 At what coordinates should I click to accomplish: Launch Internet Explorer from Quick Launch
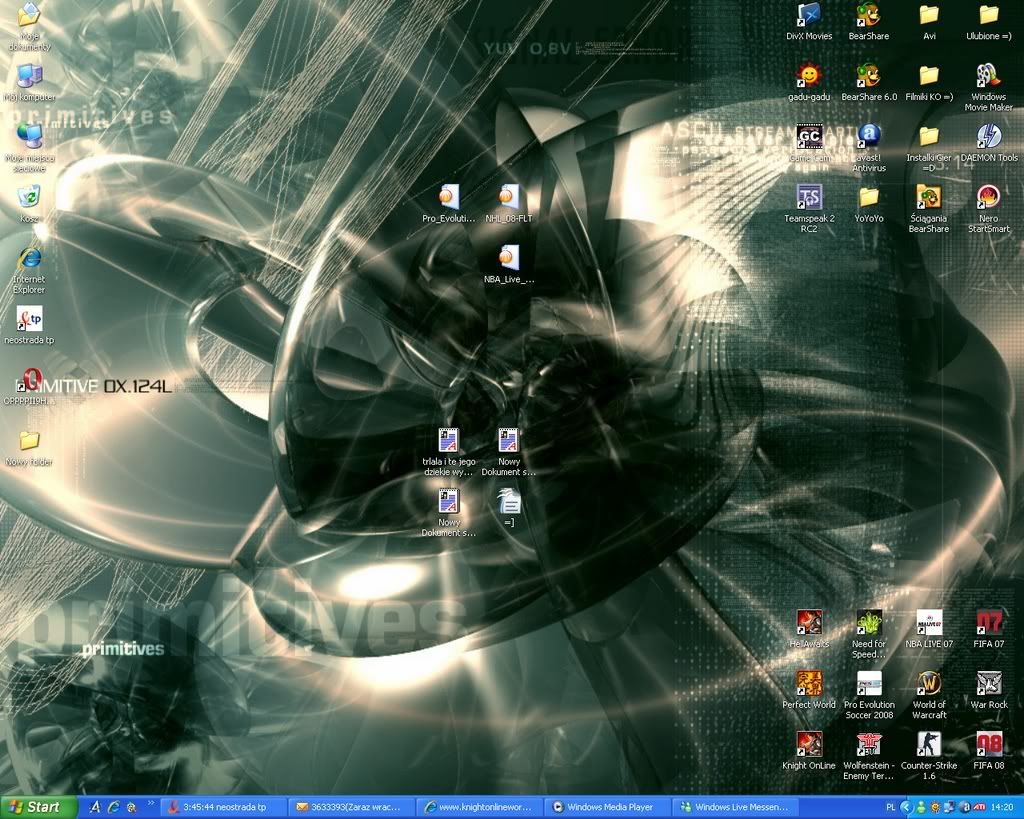click(x=114, y=807)
